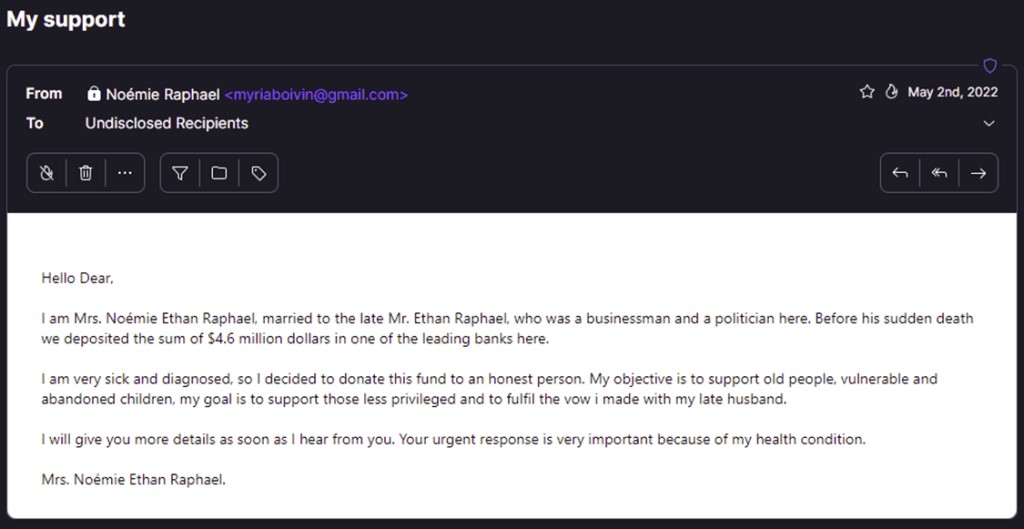1024x529 pixels.
Task: Reply to the message
Action: 900,173
